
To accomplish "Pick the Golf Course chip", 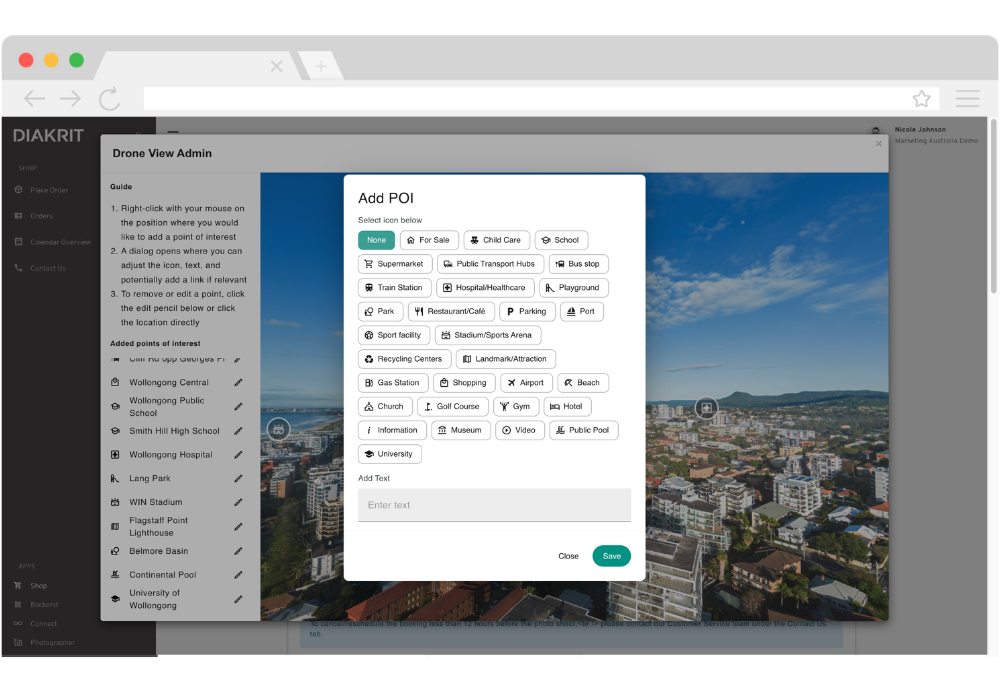I will tap(453, 407).
